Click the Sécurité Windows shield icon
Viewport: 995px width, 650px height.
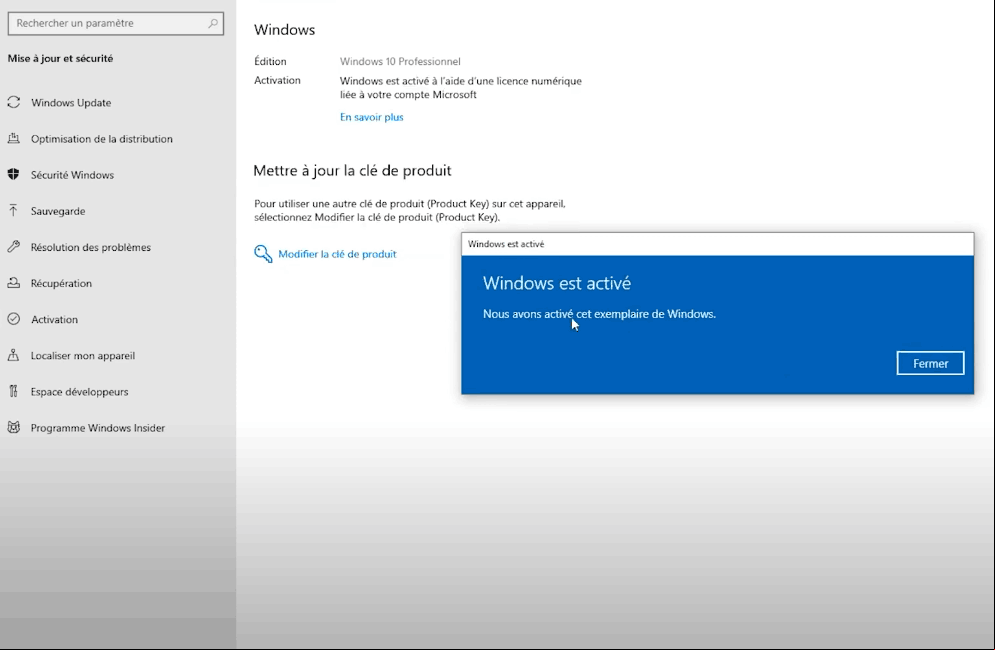coord(13,175)
